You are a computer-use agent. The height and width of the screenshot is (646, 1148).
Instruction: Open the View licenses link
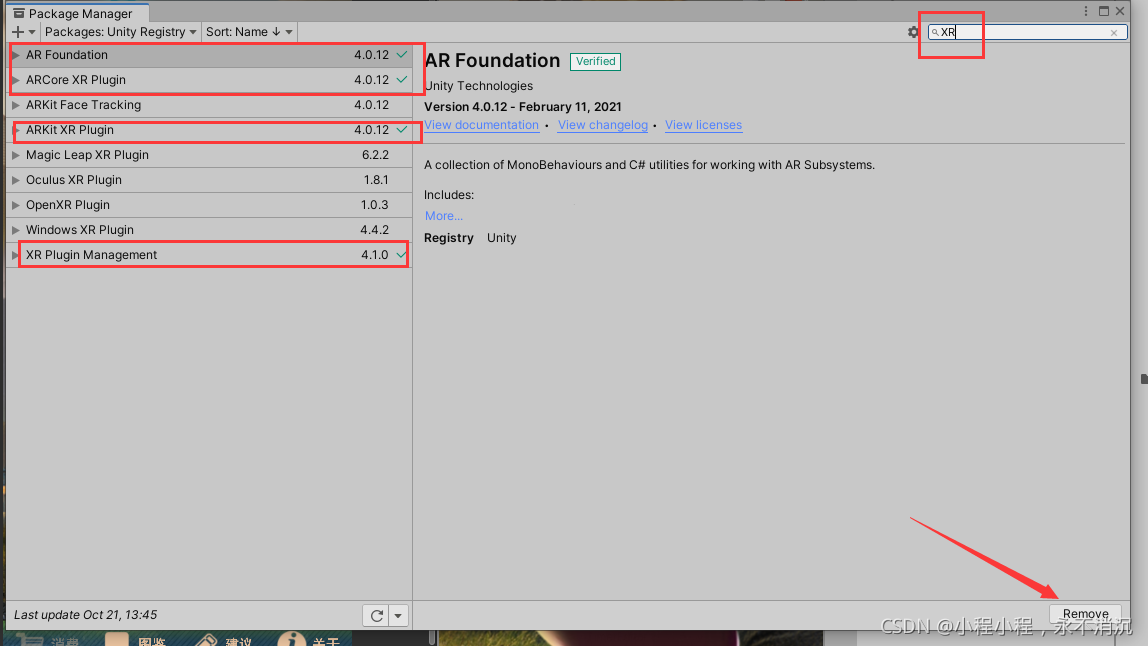click(x=703, y=125)
